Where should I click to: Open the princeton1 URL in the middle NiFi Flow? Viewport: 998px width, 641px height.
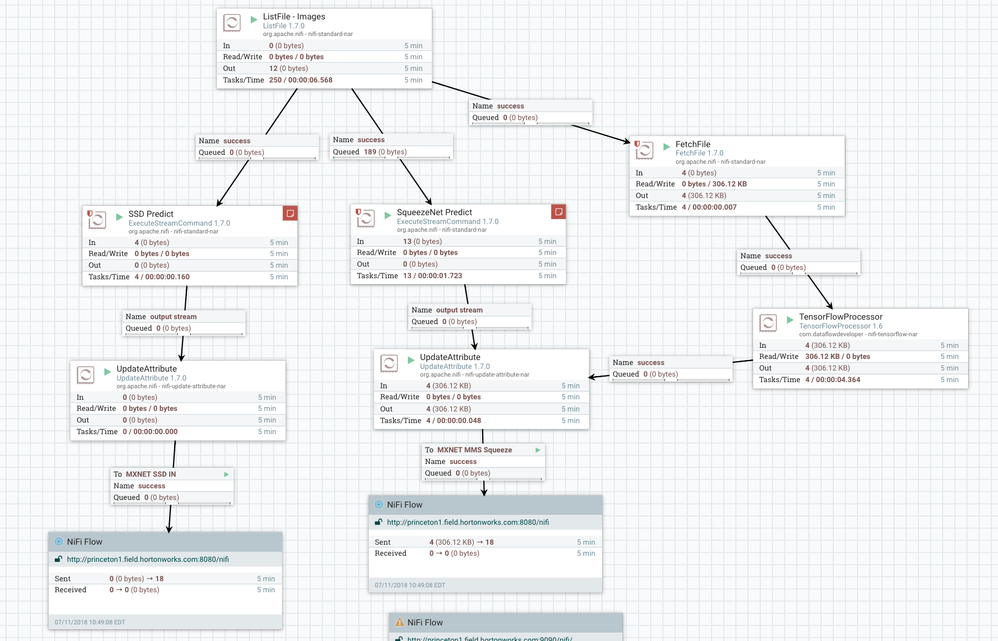point(468,523)
